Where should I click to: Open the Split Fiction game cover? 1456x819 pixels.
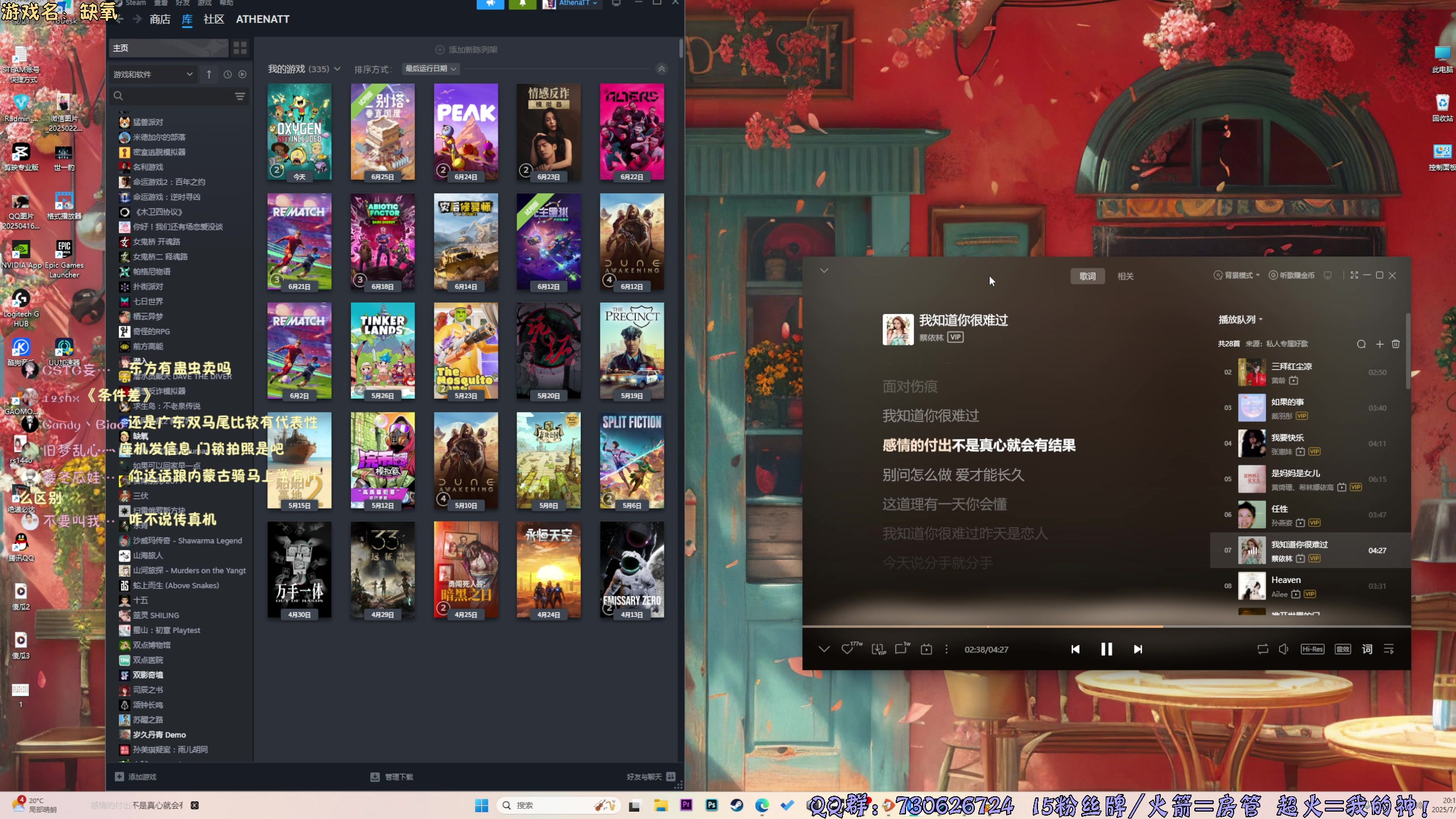(x=632, y=461)
